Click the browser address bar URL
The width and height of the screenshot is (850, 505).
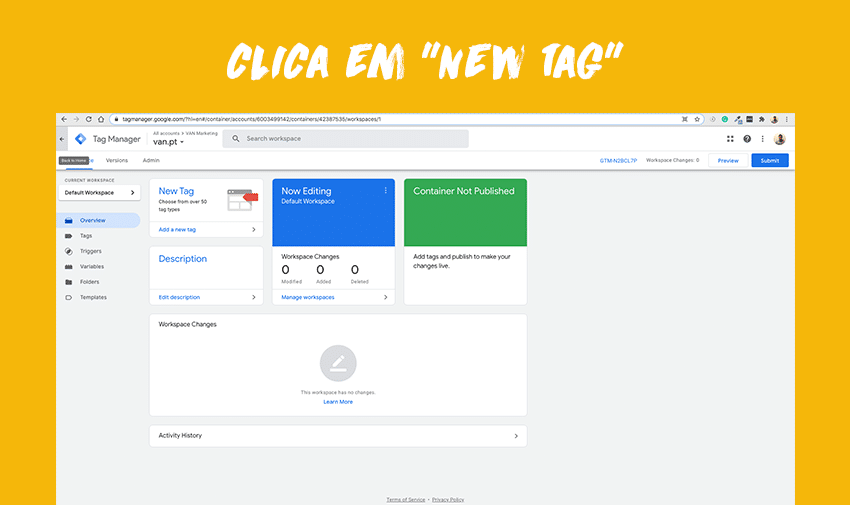tap(252, 119)
